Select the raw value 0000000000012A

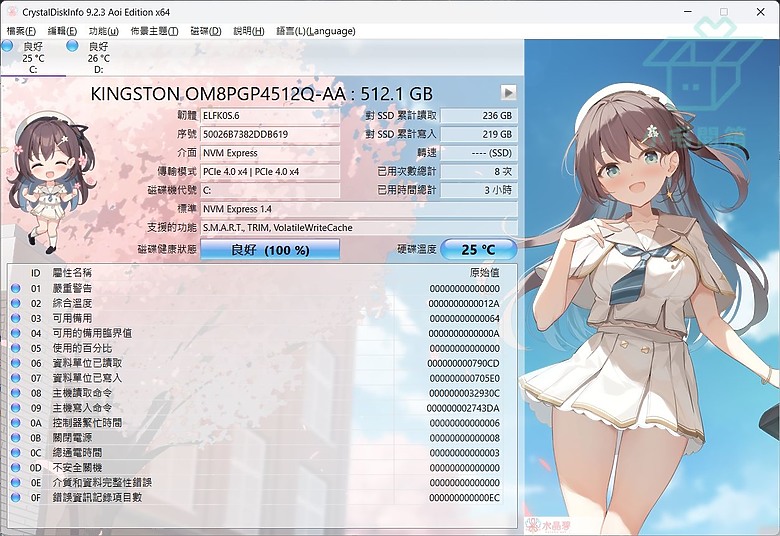[464, 304]
